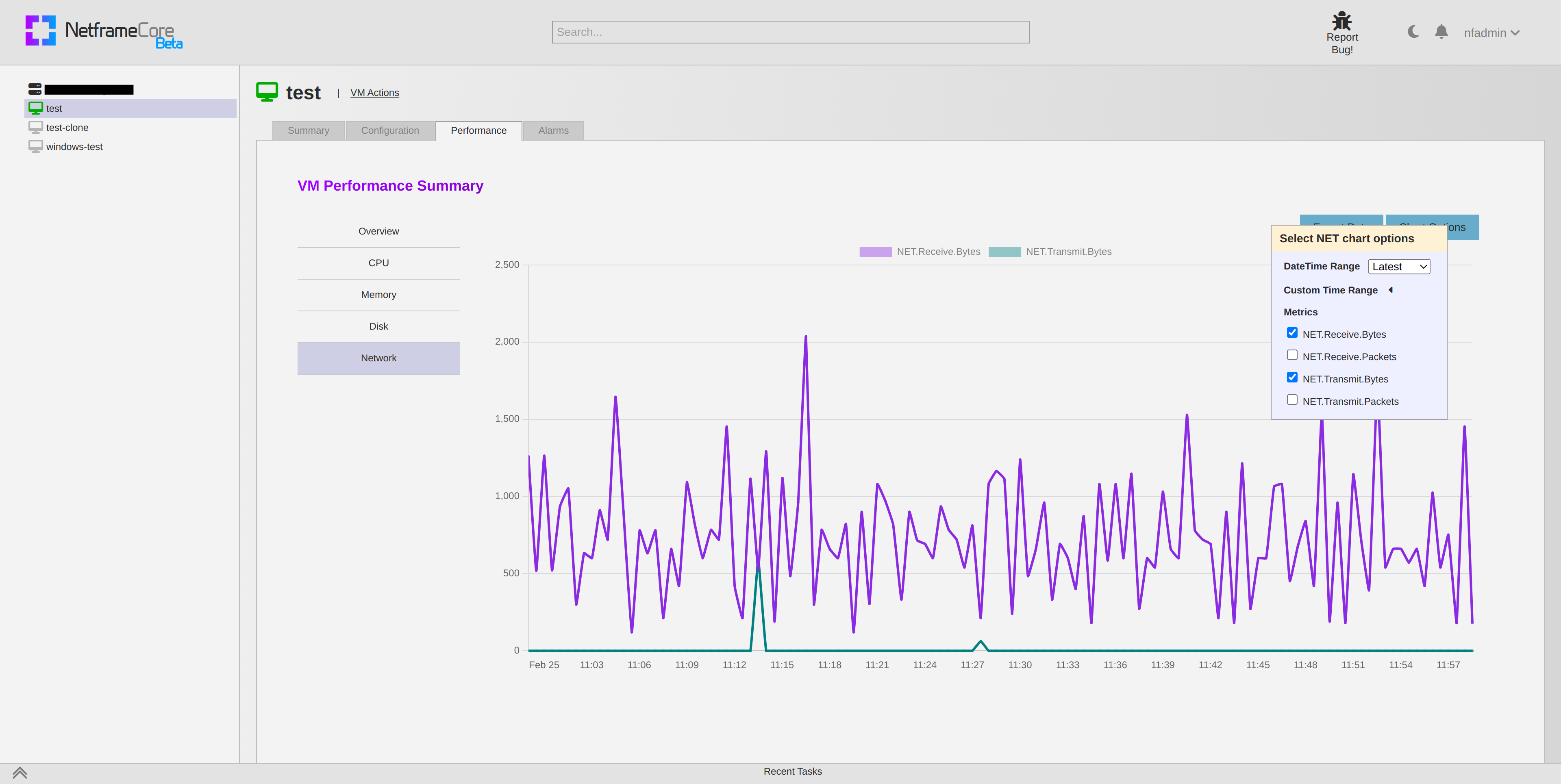Open the DateTime Range dropdown
This screenshot has width=1561, height=784.
(x=1398, y=267)
